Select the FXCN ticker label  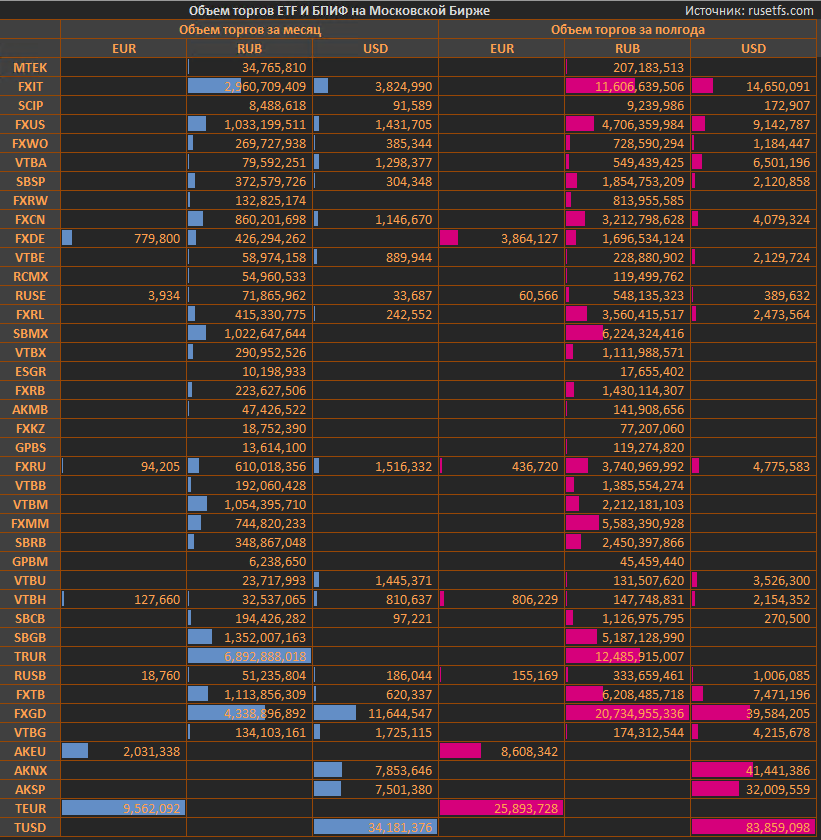[30, 220]
